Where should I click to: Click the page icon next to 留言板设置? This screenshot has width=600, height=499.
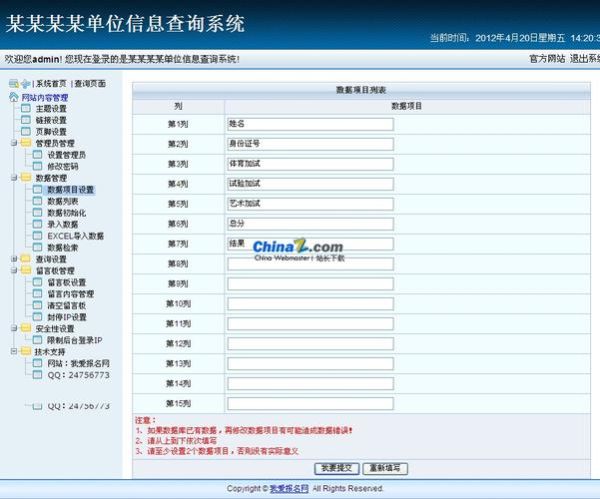(x=38, y=282)
